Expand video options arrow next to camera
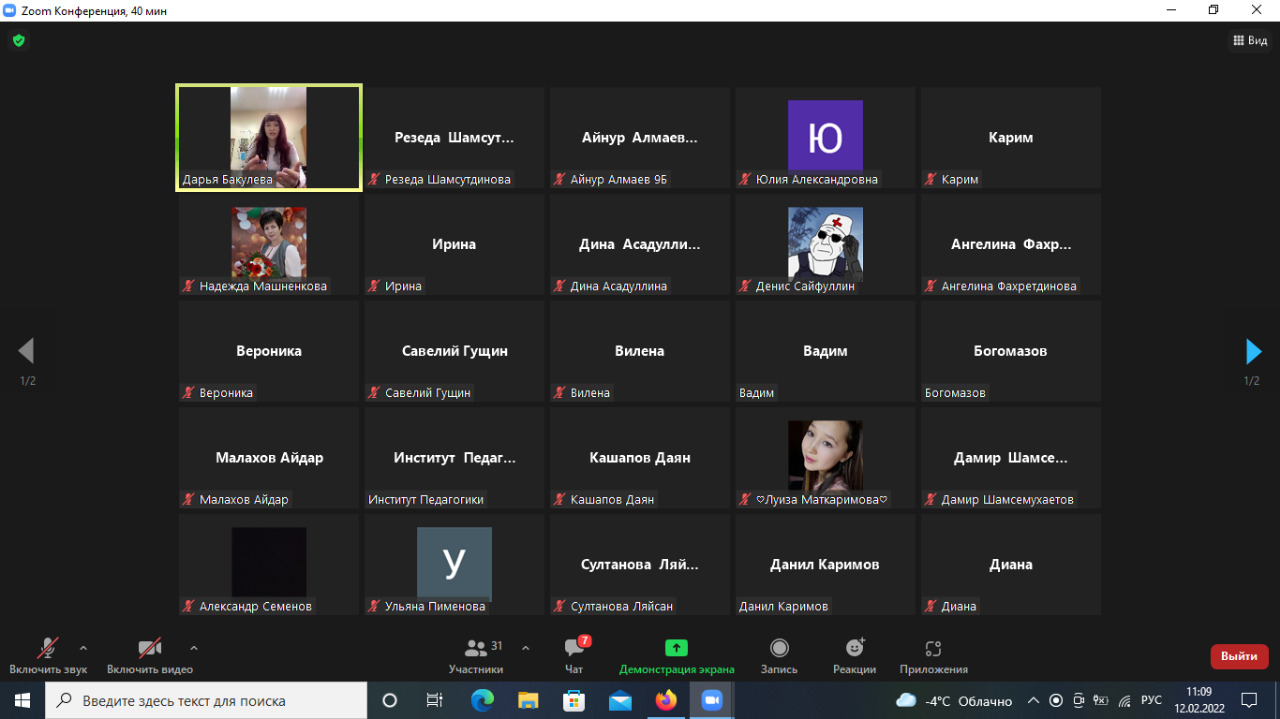The height and width of the screenshot is (719, 1280). [x=194, y=647]
